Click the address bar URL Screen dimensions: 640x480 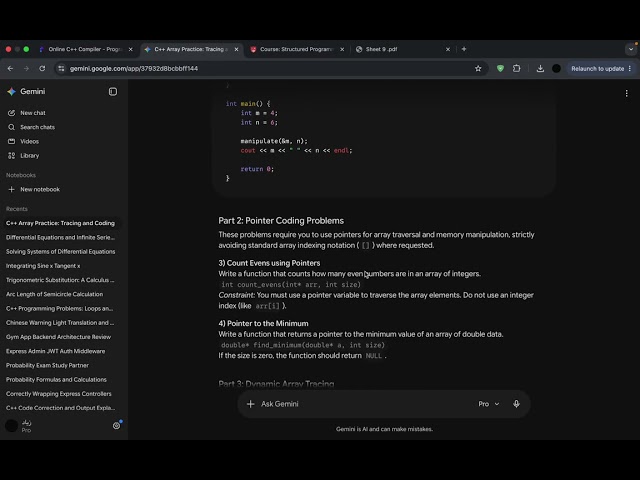tap(134, 69)
